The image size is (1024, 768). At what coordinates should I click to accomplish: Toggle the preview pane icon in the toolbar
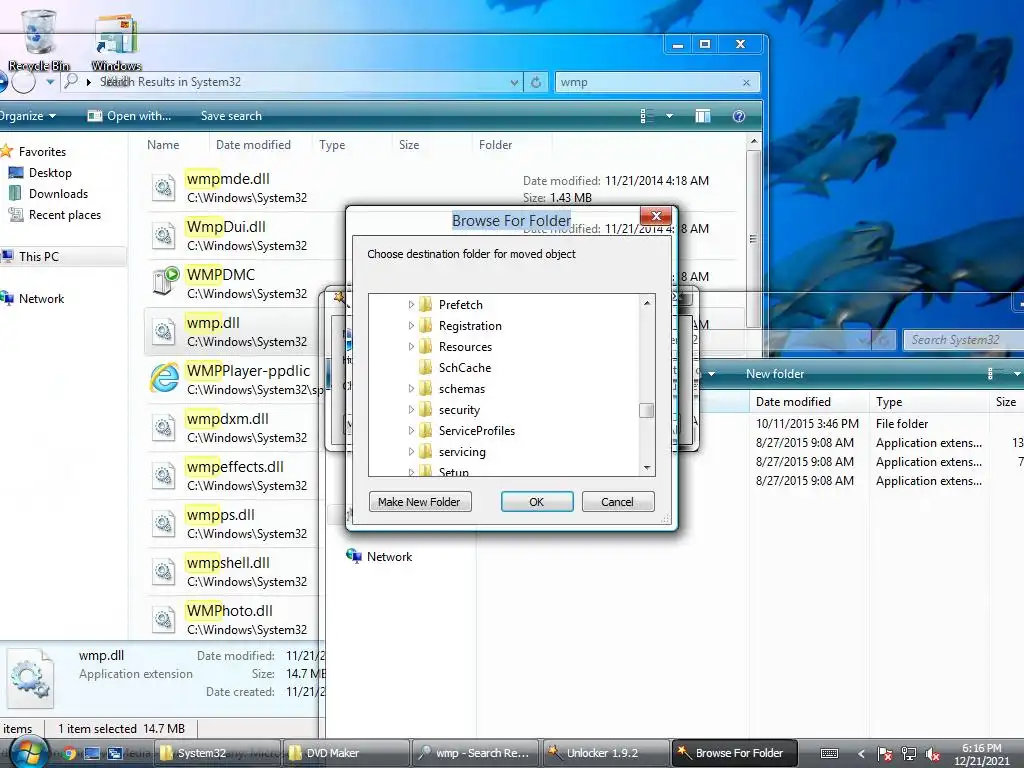pyautogui.click(x=703, y=116)
